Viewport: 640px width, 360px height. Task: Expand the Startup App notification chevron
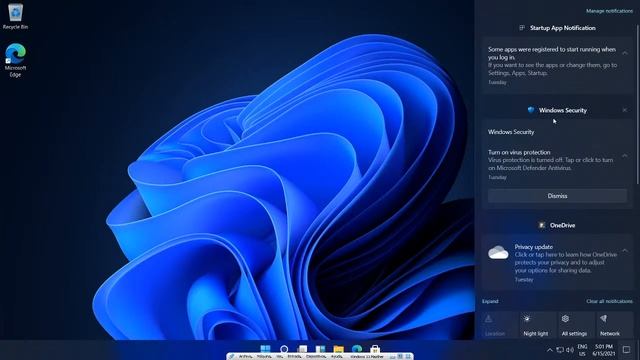click(x=624, y=53)
